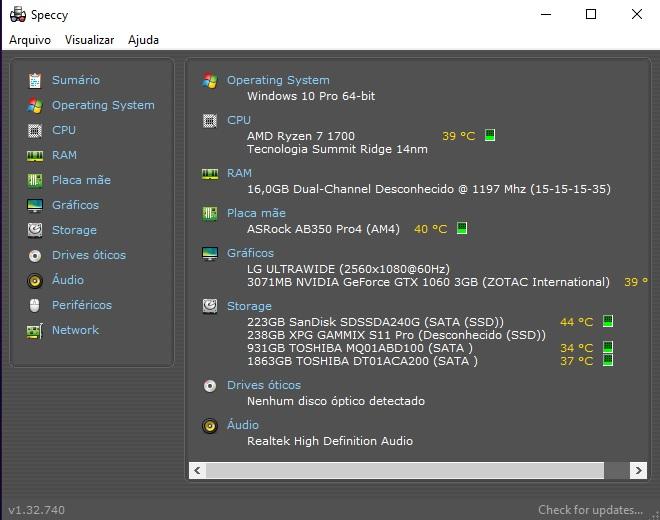Click the CPU chip icon in sidebar
660x520 pixels.
pyautogui.click(x=35, y=131)
